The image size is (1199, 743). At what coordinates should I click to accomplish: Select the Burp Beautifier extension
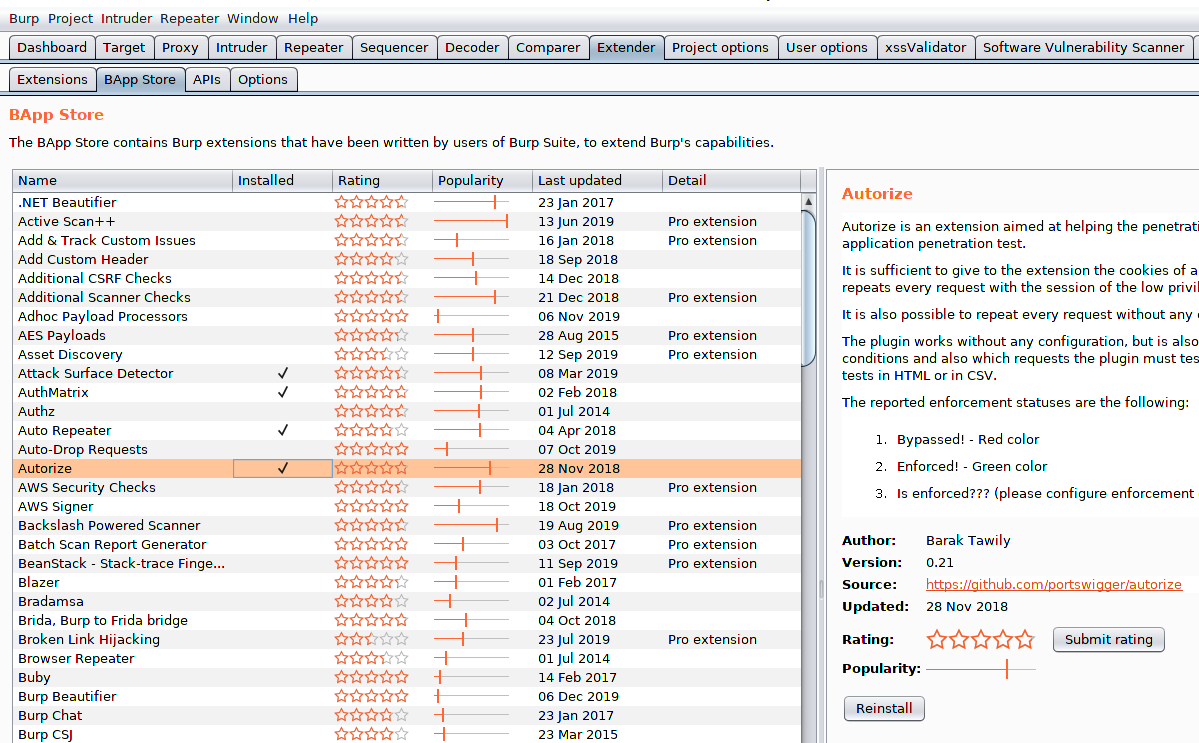pos(407,696)
